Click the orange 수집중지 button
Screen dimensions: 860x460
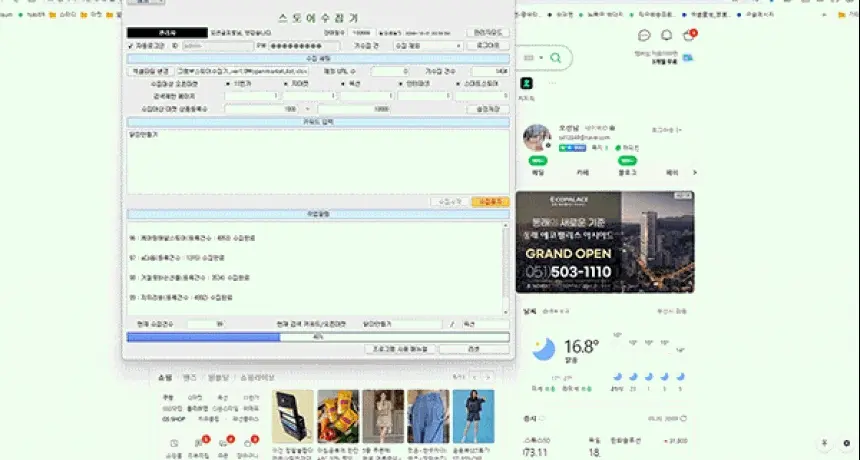490,202
